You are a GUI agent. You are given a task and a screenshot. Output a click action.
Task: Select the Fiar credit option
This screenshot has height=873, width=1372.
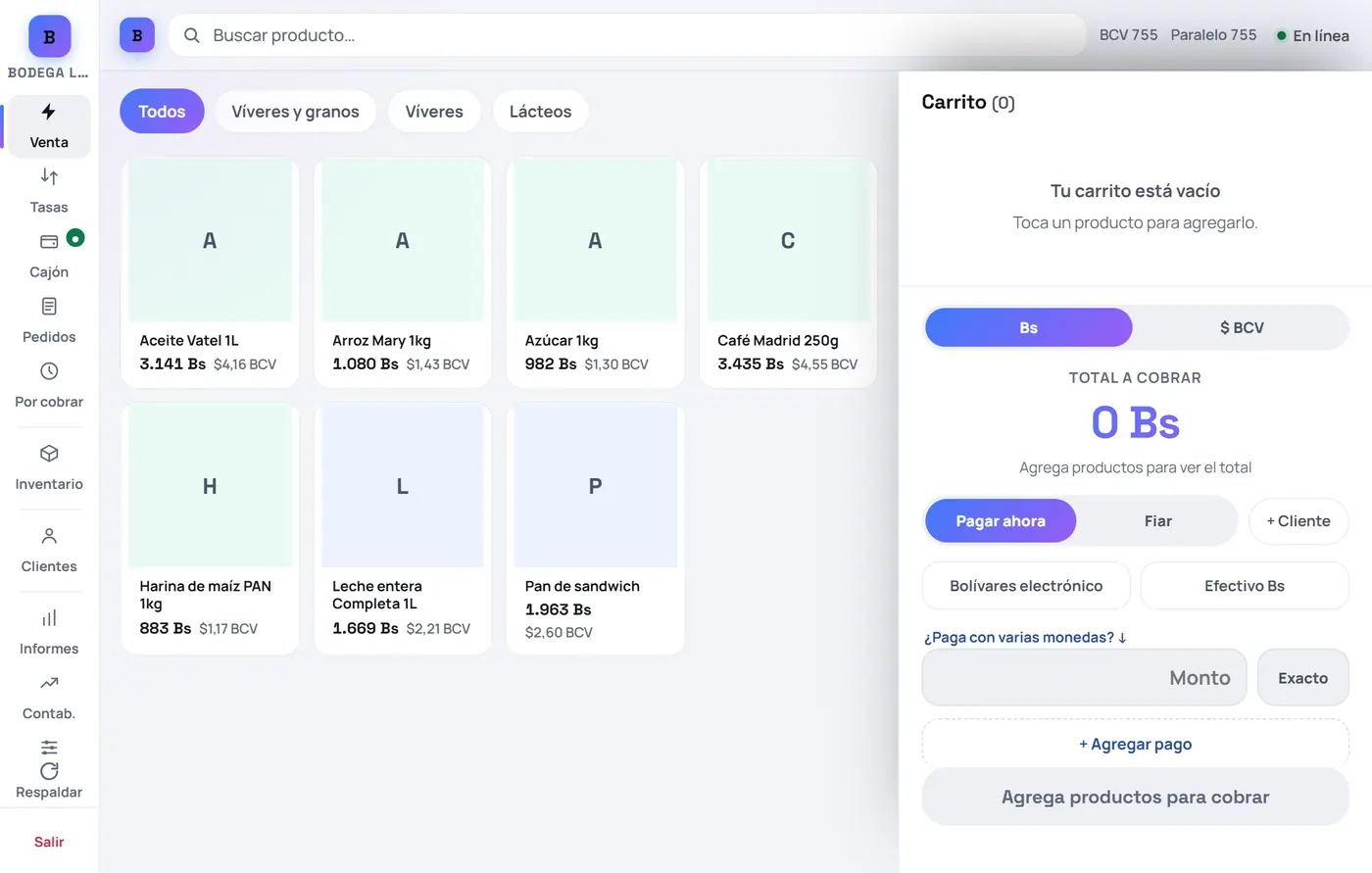point(1157,521)
